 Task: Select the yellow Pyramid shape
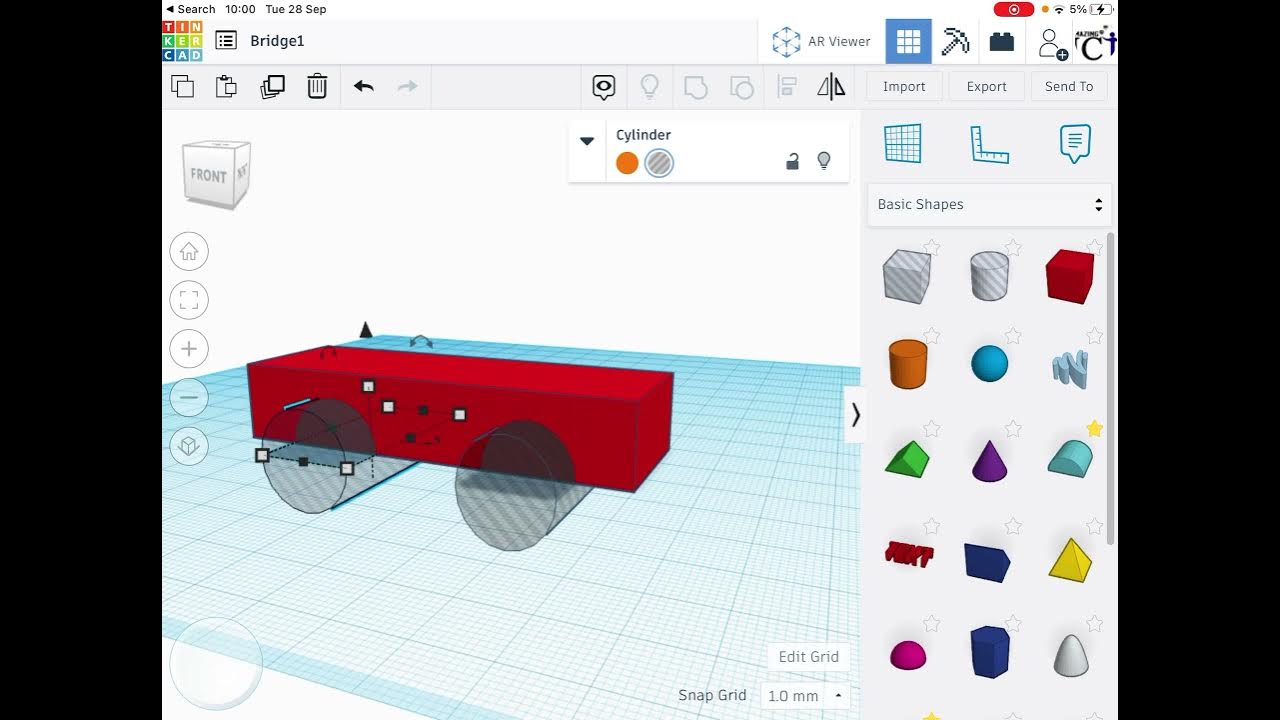coord(1070,559)
